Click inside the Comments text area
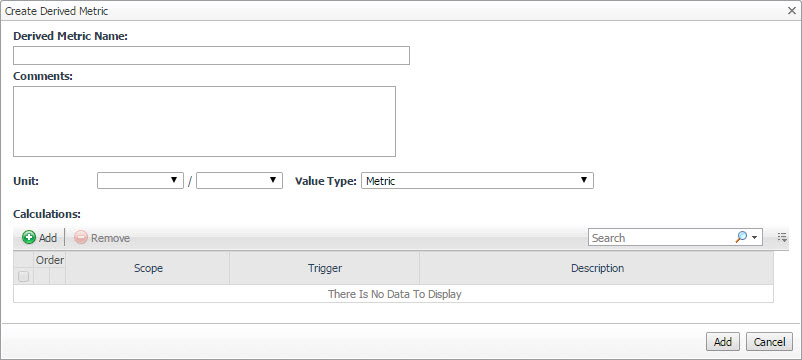 tap(205, 121)
